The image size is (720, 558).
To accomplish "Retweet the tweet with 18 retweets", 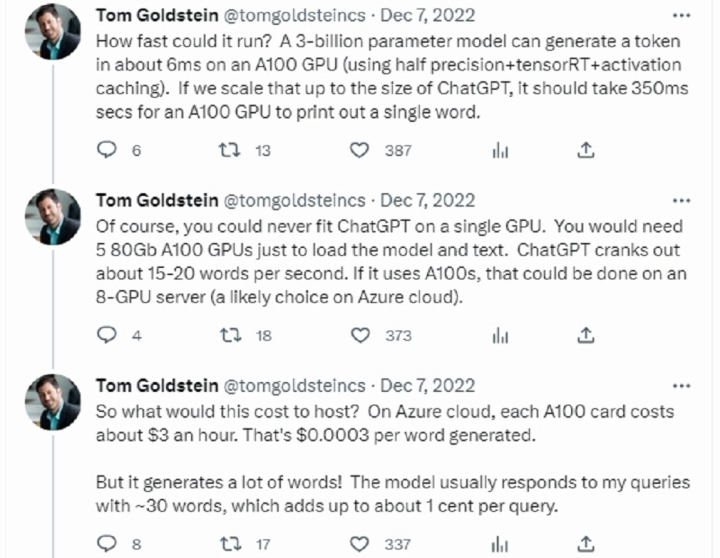I will tap(231, 335).
